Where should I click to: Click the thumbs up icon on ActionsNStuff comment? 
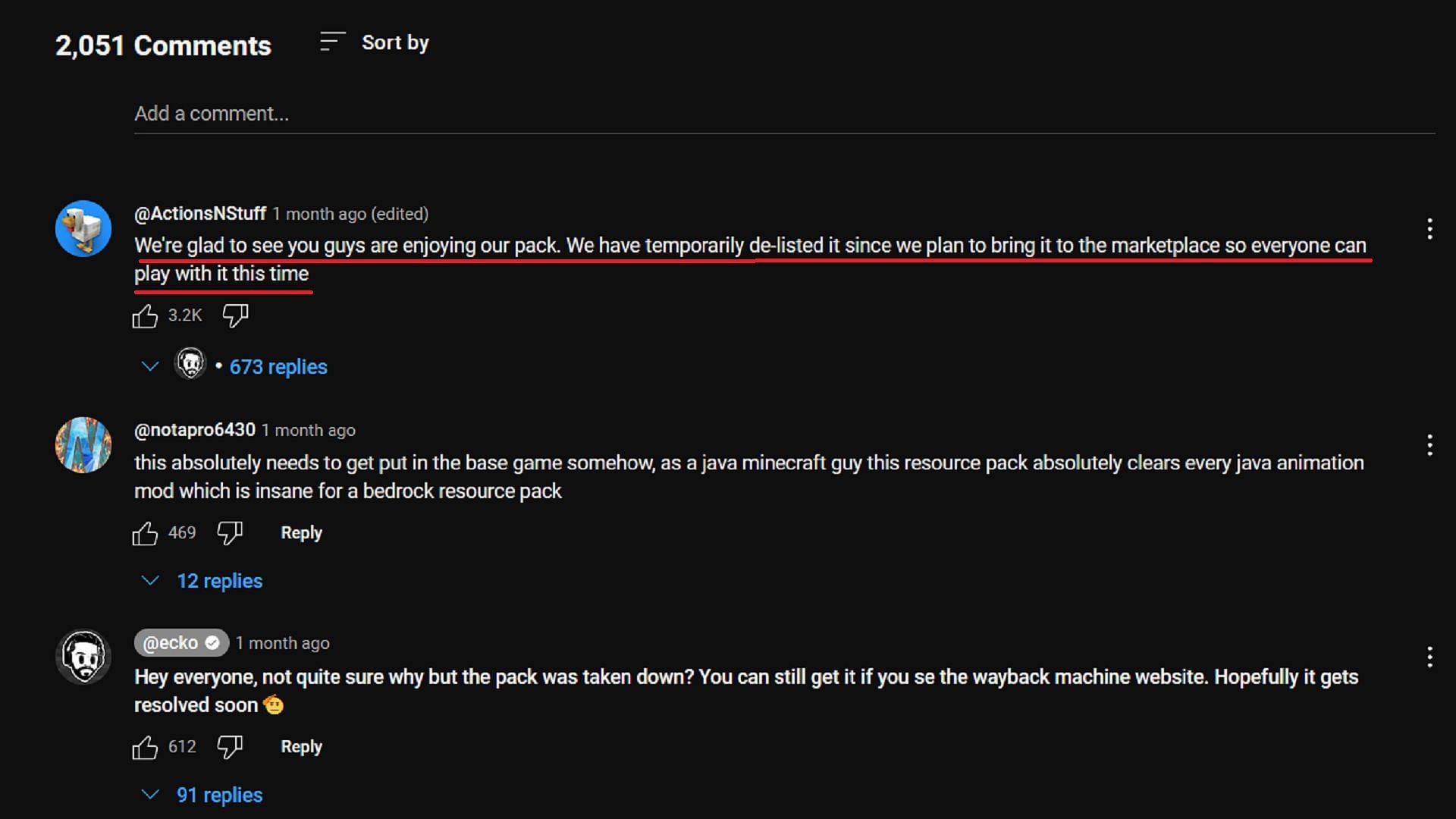(x=146, y=315)
